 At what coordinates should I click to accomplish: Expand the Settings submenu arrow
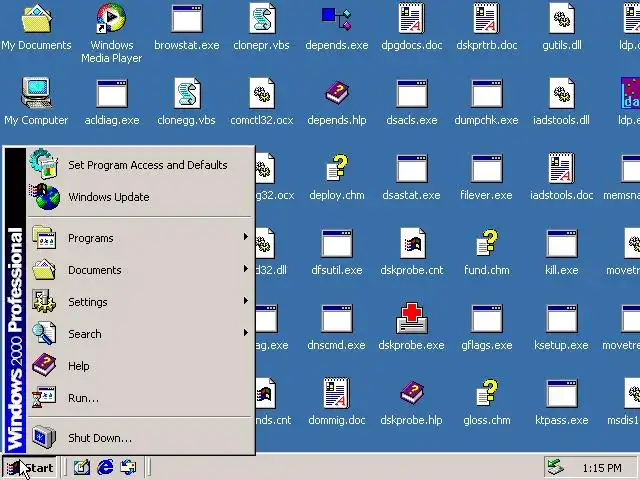click(246, 301)
